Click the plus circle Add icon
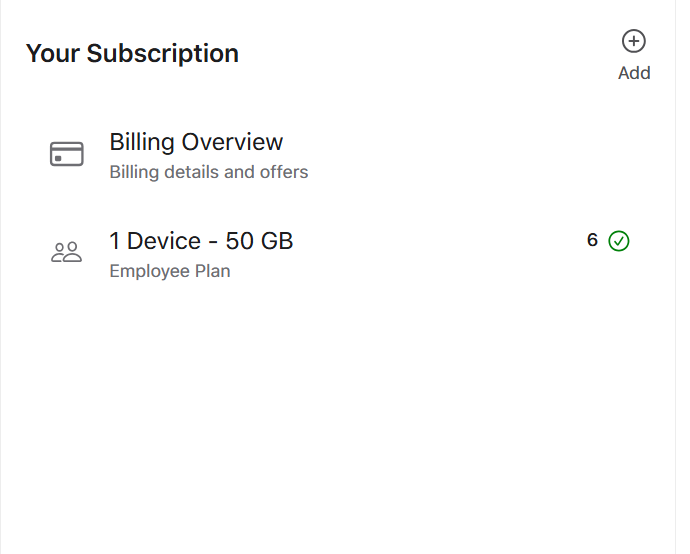Image resolution: width=690 pixels, height=554 pixels. (x=634, y=41)
